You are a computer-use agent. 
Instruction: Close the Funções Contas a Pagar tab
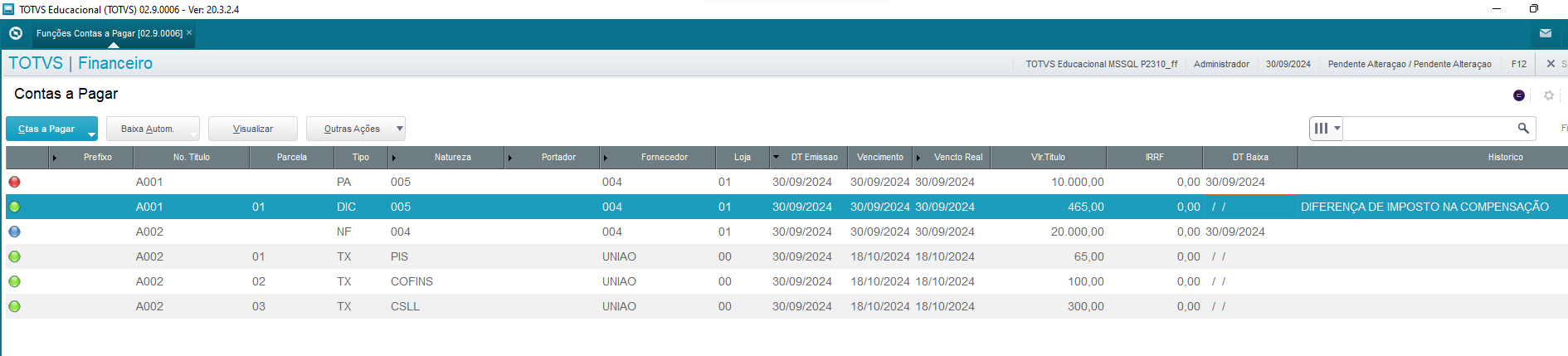(x=189, y=33)
